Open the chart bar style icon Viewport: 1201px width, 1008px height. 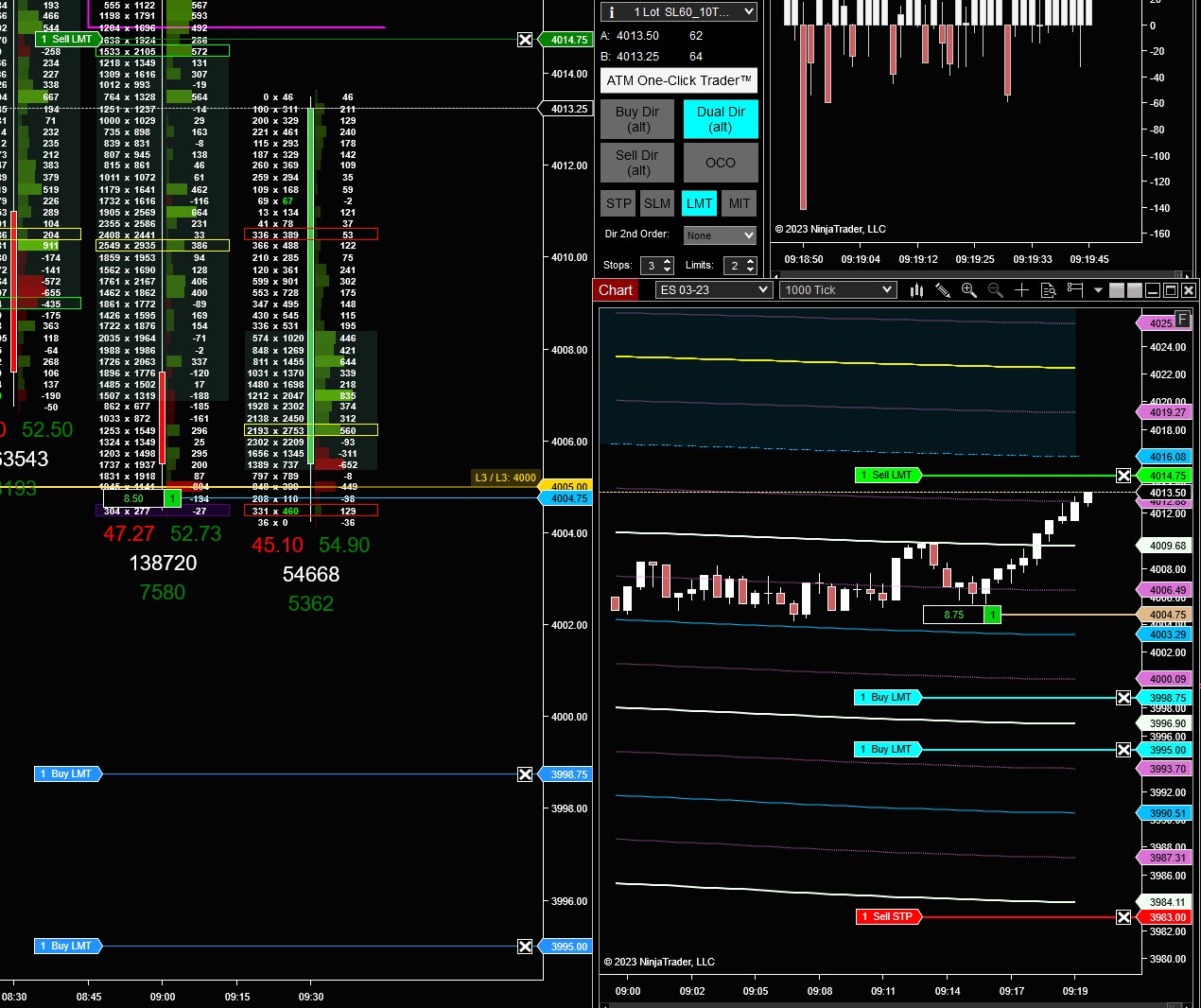point(916,290)
